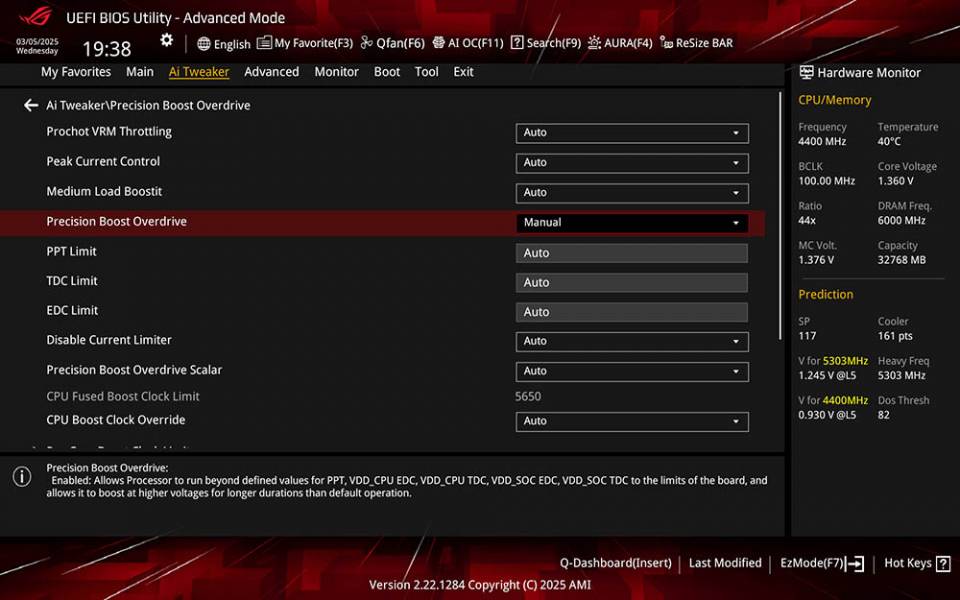Click the TDC Limit input field
The image size is (960, 600).
click(632, 282)
